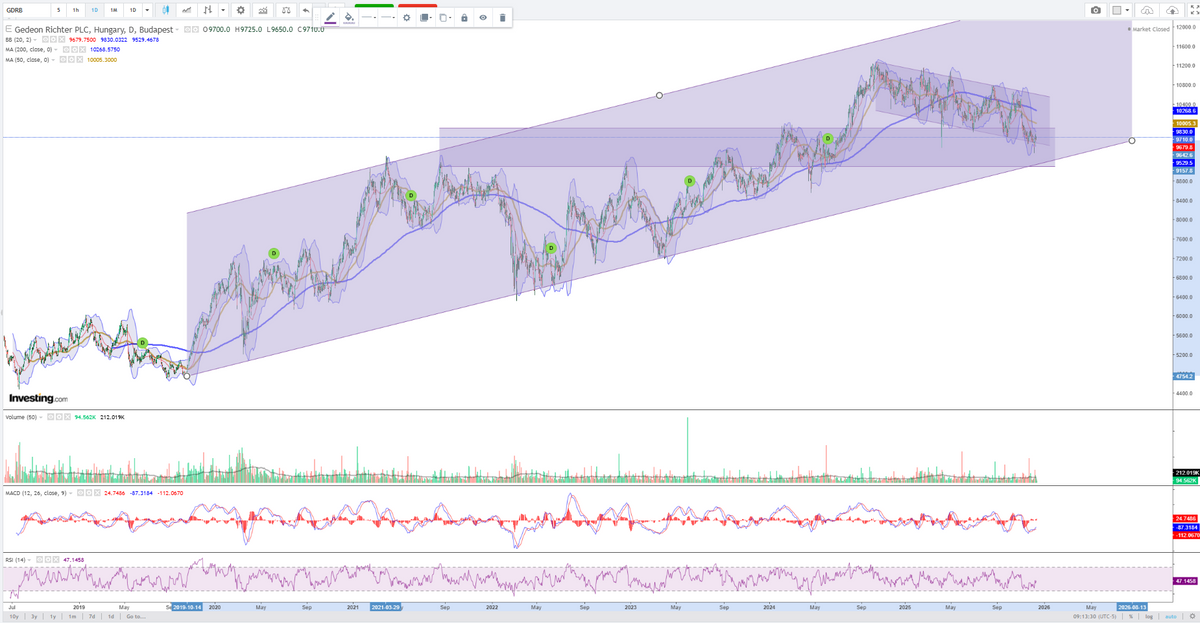Delete the selected drawing with trash icon
This screenshot has height=623, width=1200.
point(502,17)
